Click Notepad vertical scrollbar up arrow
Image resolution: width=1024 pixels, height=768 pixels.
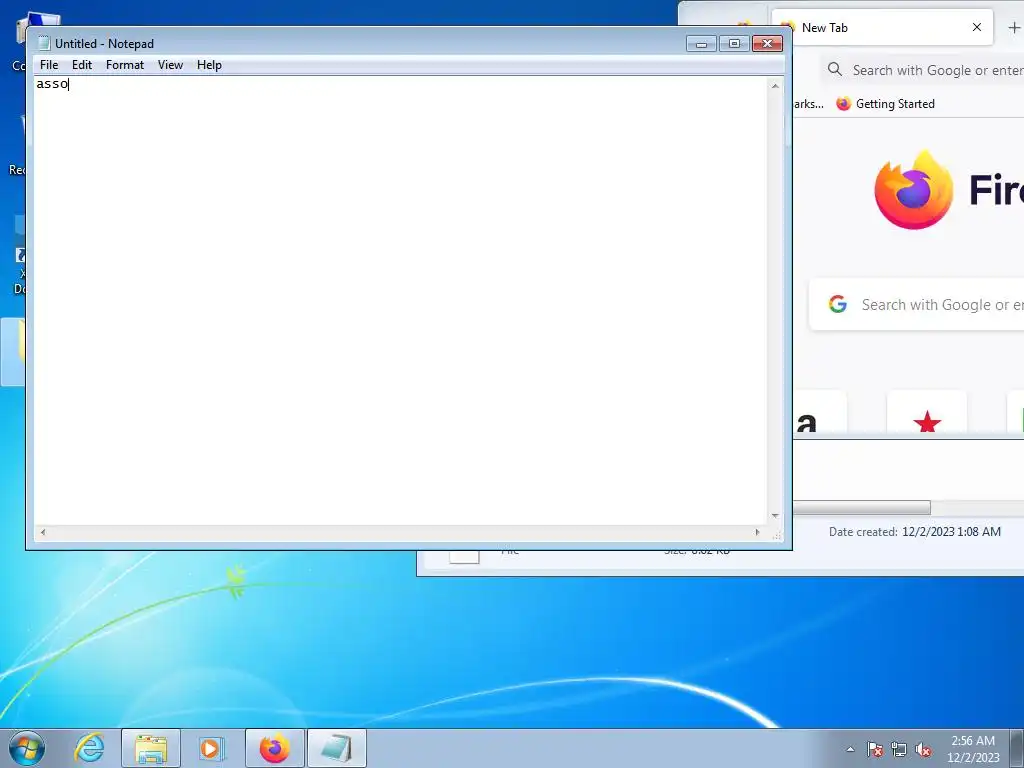point(775,86)
